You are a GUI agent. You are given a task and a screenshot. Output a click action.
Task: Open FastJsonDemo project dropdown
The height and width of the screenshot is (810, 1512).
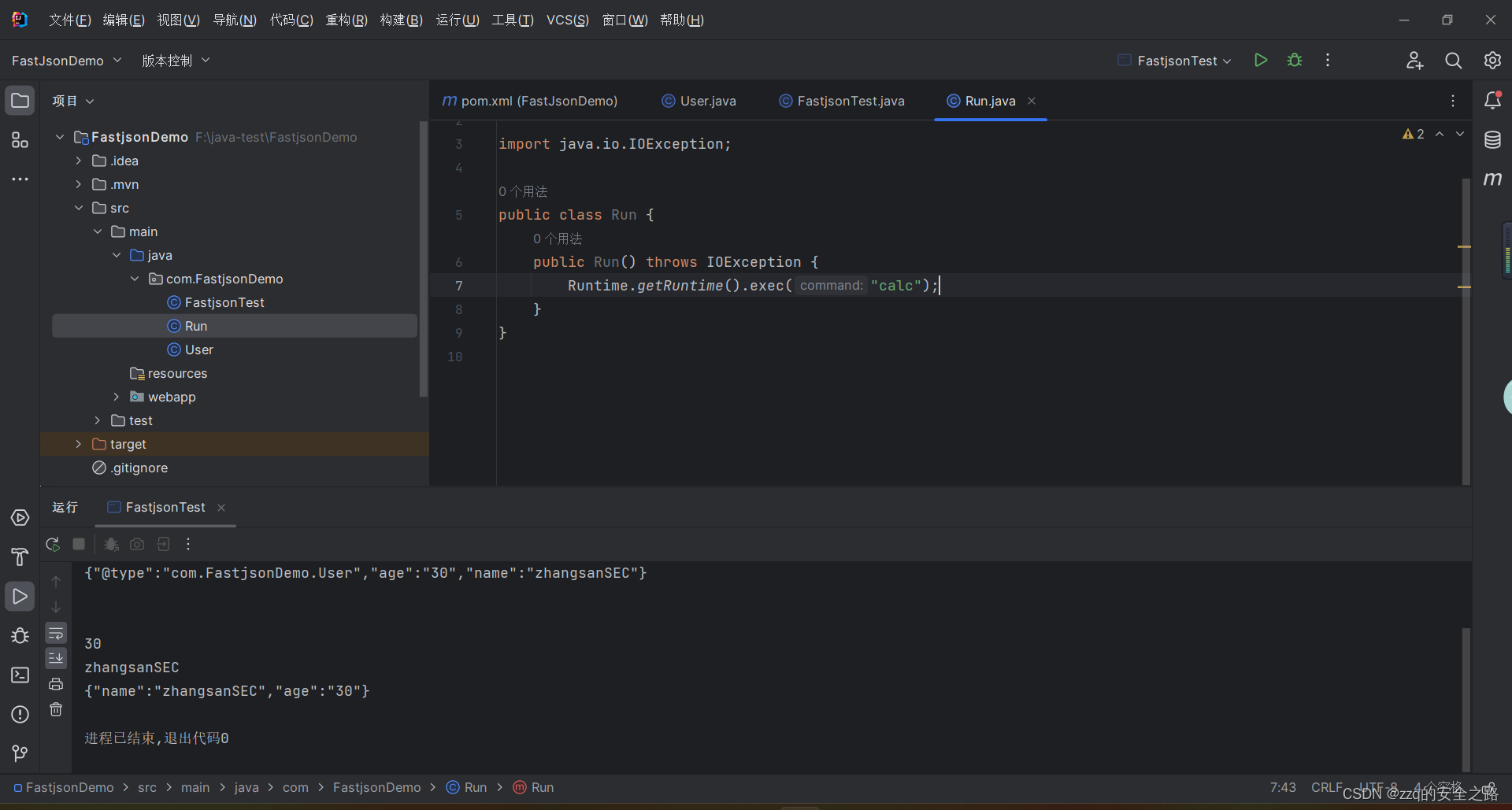tap(67, 61)
